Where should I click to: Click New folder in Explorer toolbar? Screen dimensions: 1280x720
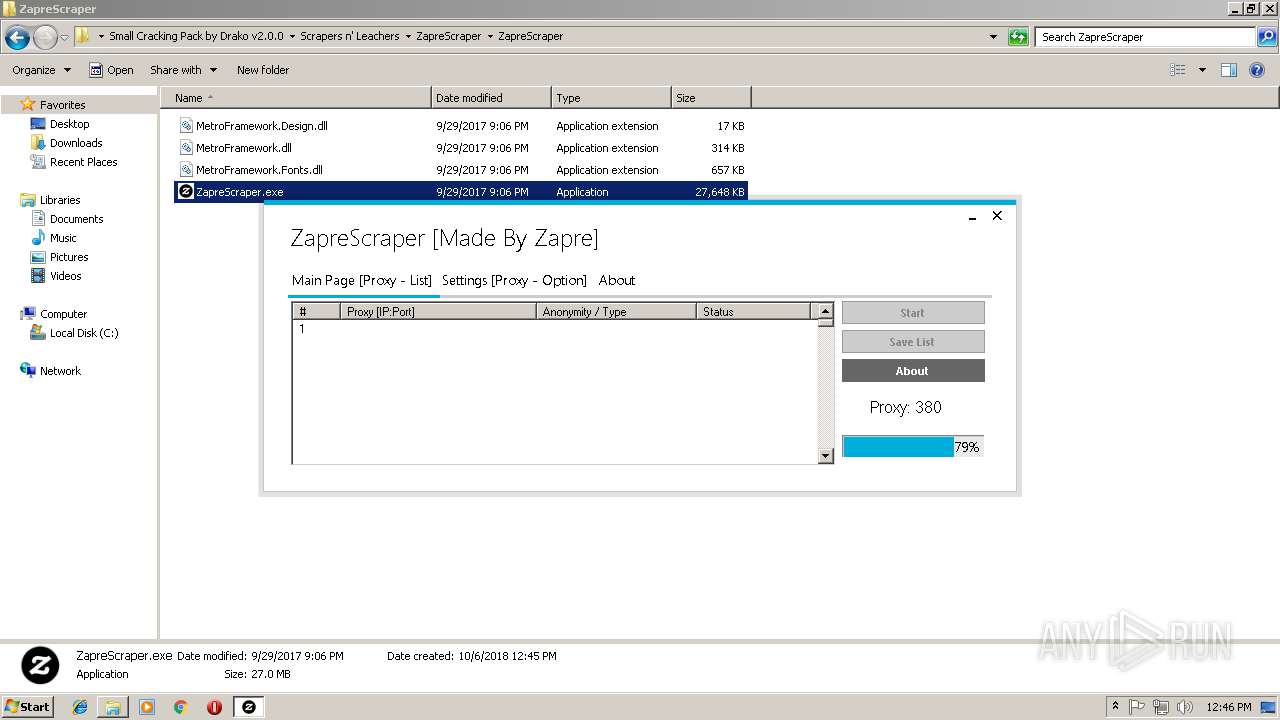click(x=263, y=70)
